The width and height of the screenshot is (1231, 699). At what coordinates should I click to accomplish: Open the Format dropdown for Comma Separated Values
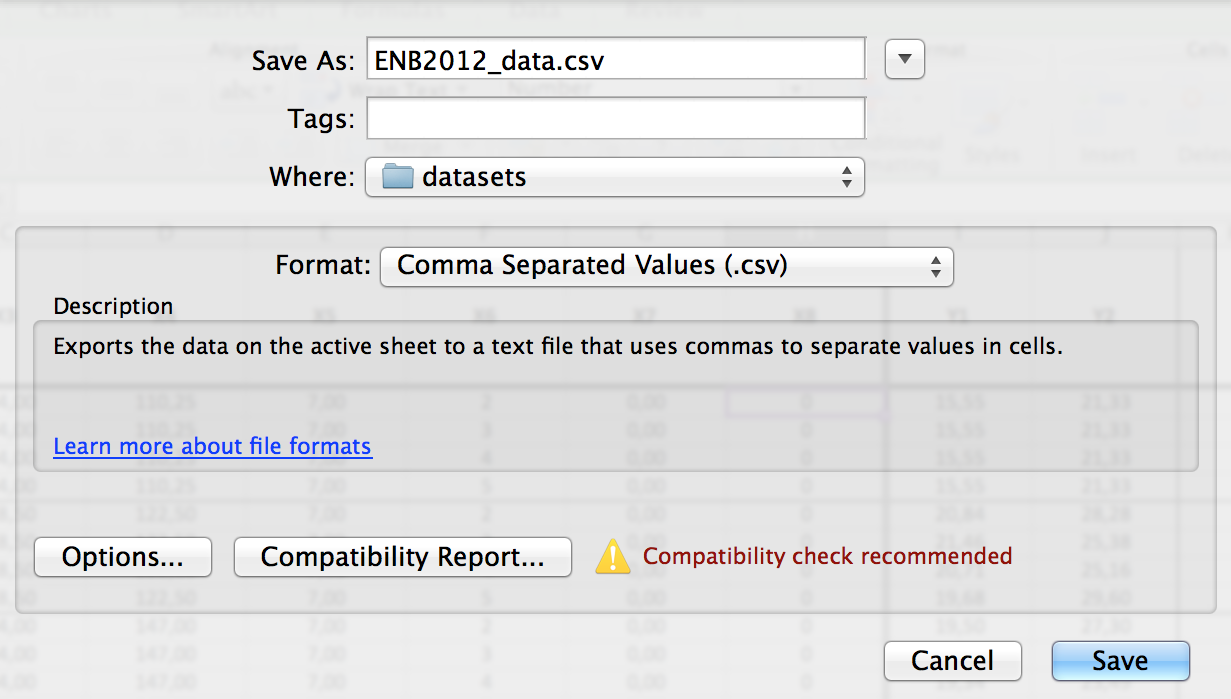click(x=666, y=266)
